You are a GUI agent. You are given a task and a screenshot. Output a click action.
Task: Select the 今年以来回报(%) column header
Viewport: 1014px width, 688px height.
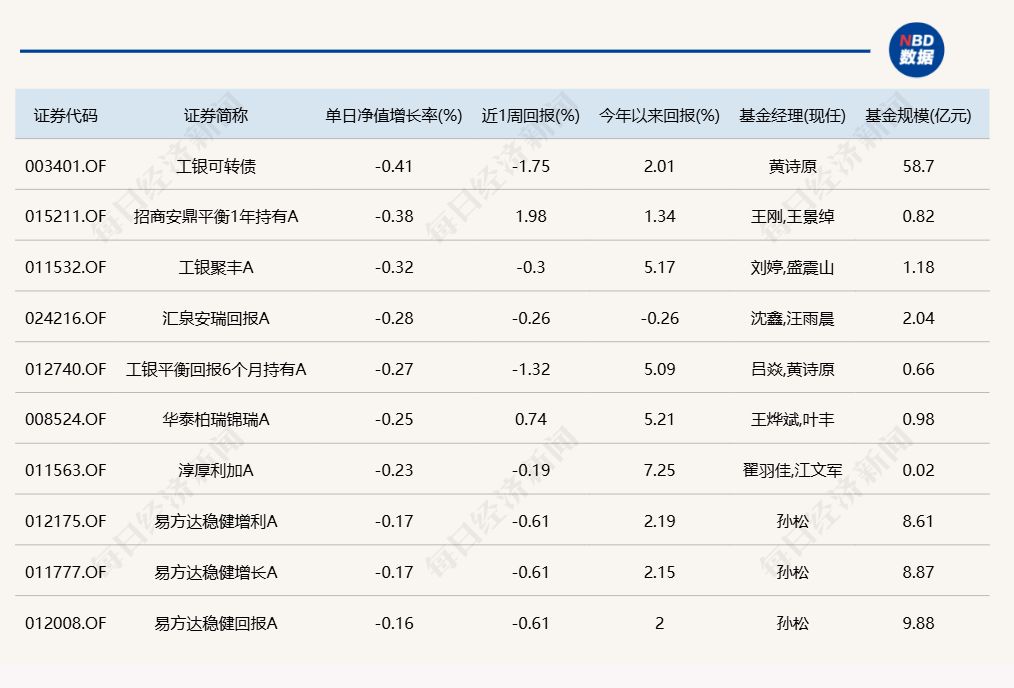coord(660,116)
